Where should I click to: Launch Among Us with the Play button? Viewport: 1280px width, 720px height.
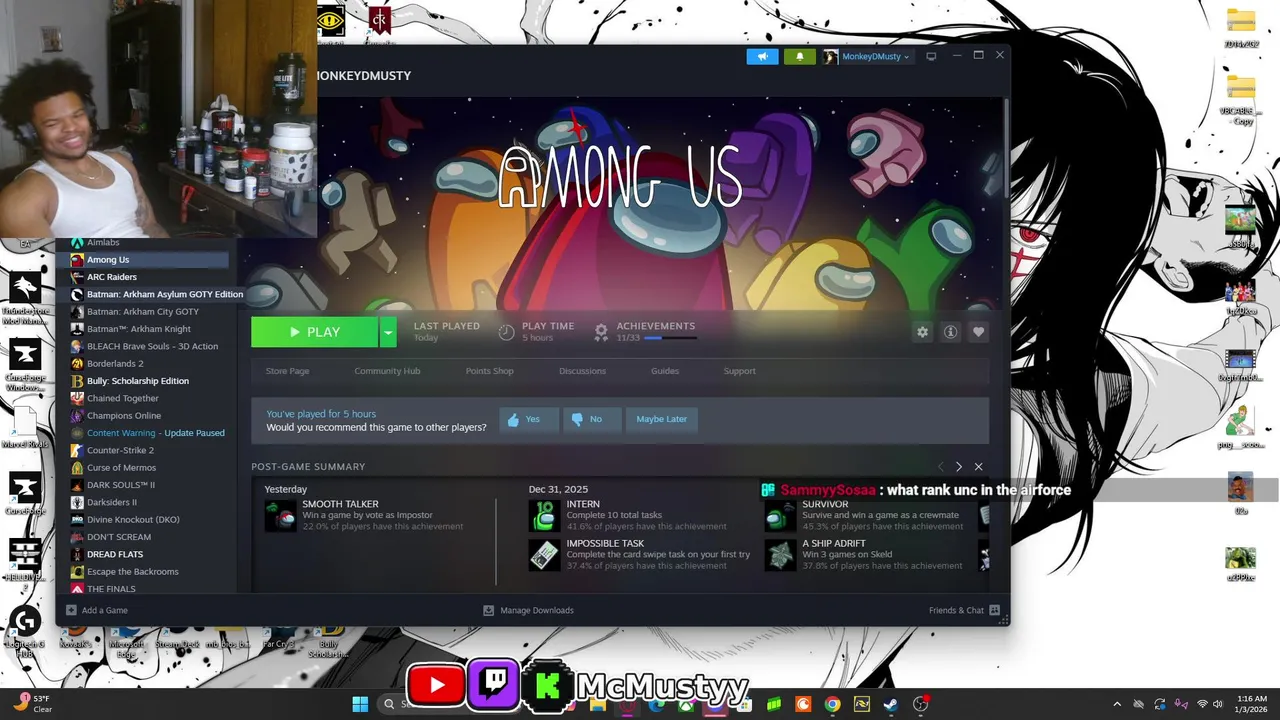tap(315, 332)
